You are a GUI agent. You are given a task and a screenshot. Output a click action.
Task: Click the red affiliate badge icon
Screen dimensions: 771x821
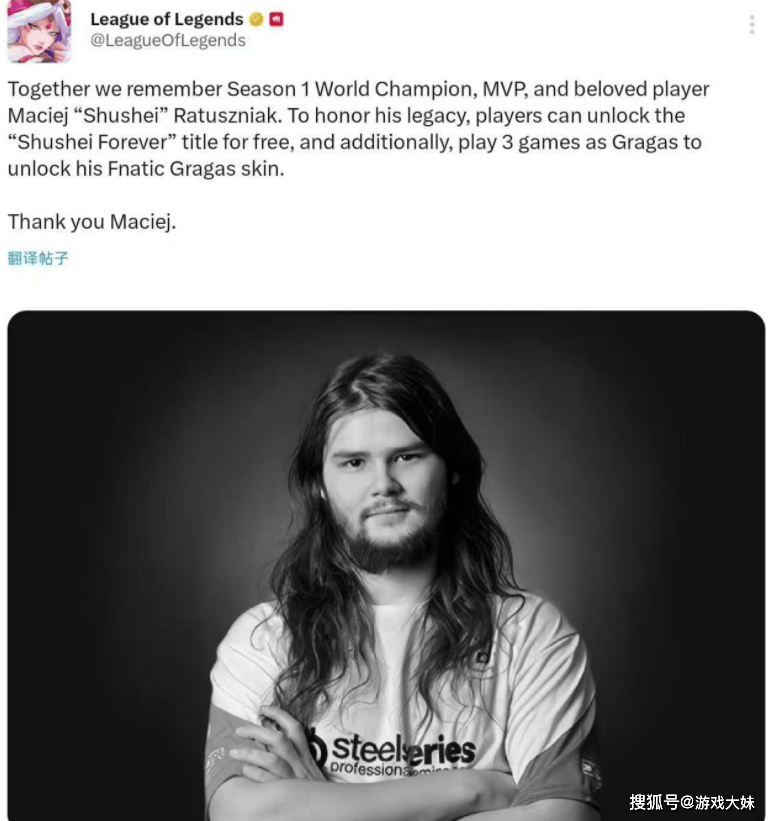point(276,19)
